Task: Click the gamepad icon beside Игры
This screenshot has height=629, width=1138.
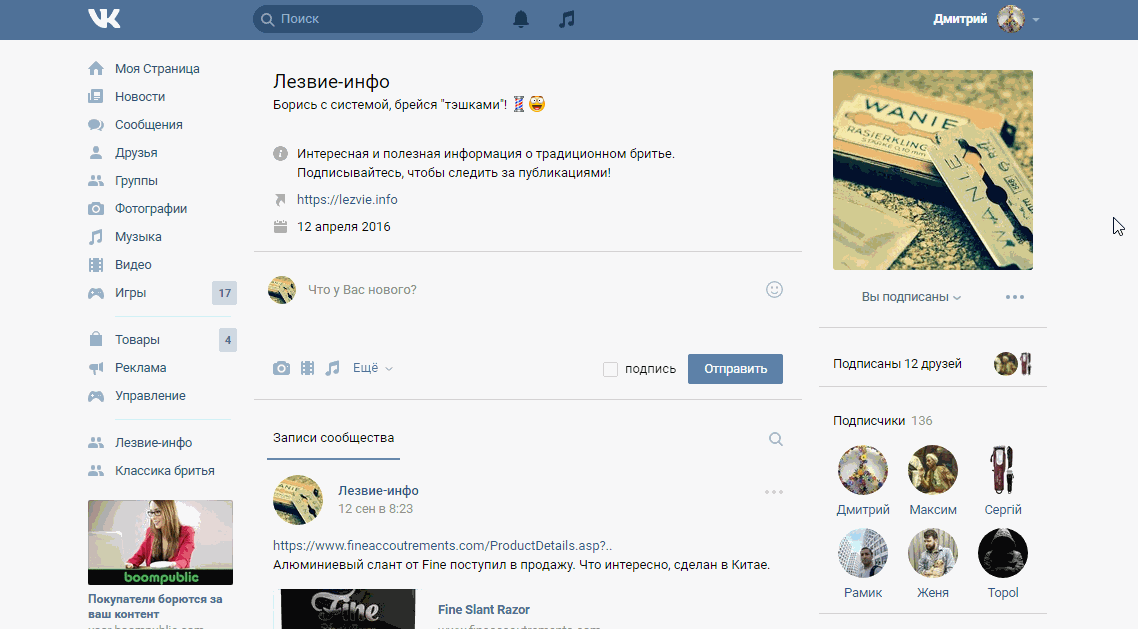Action: click(x=96, y=293)
